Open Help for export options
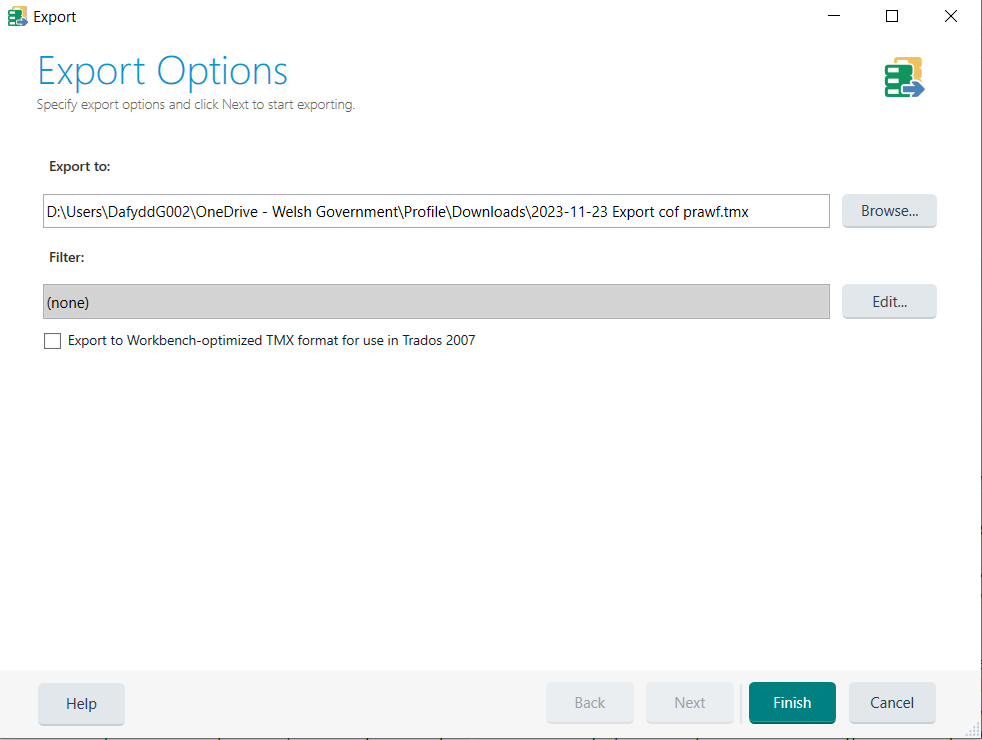 (x=81, y=704)
